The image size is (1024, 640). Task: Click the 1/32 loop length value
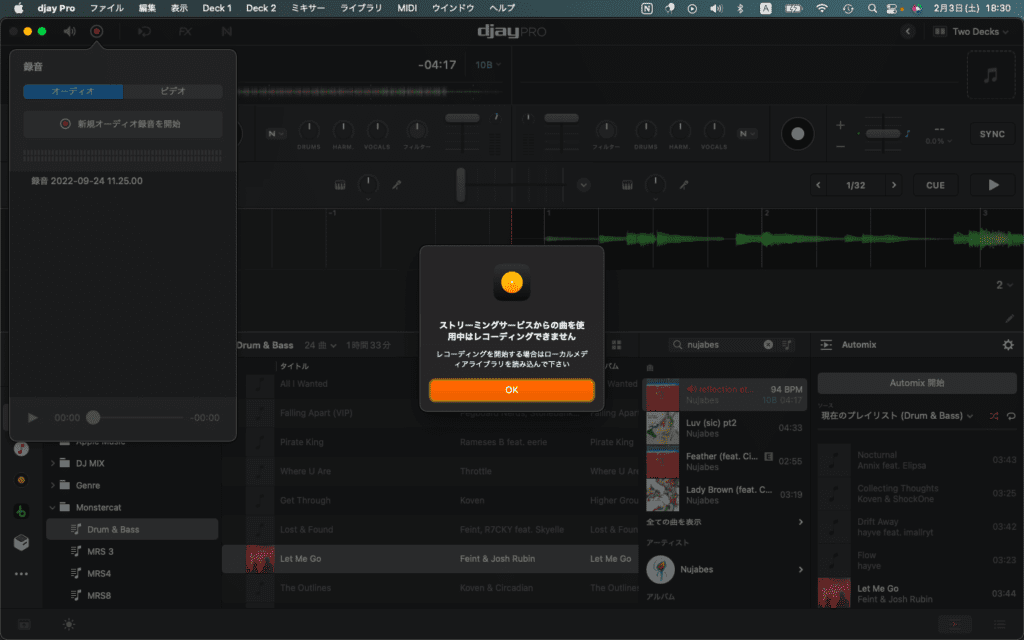[856, 185]
